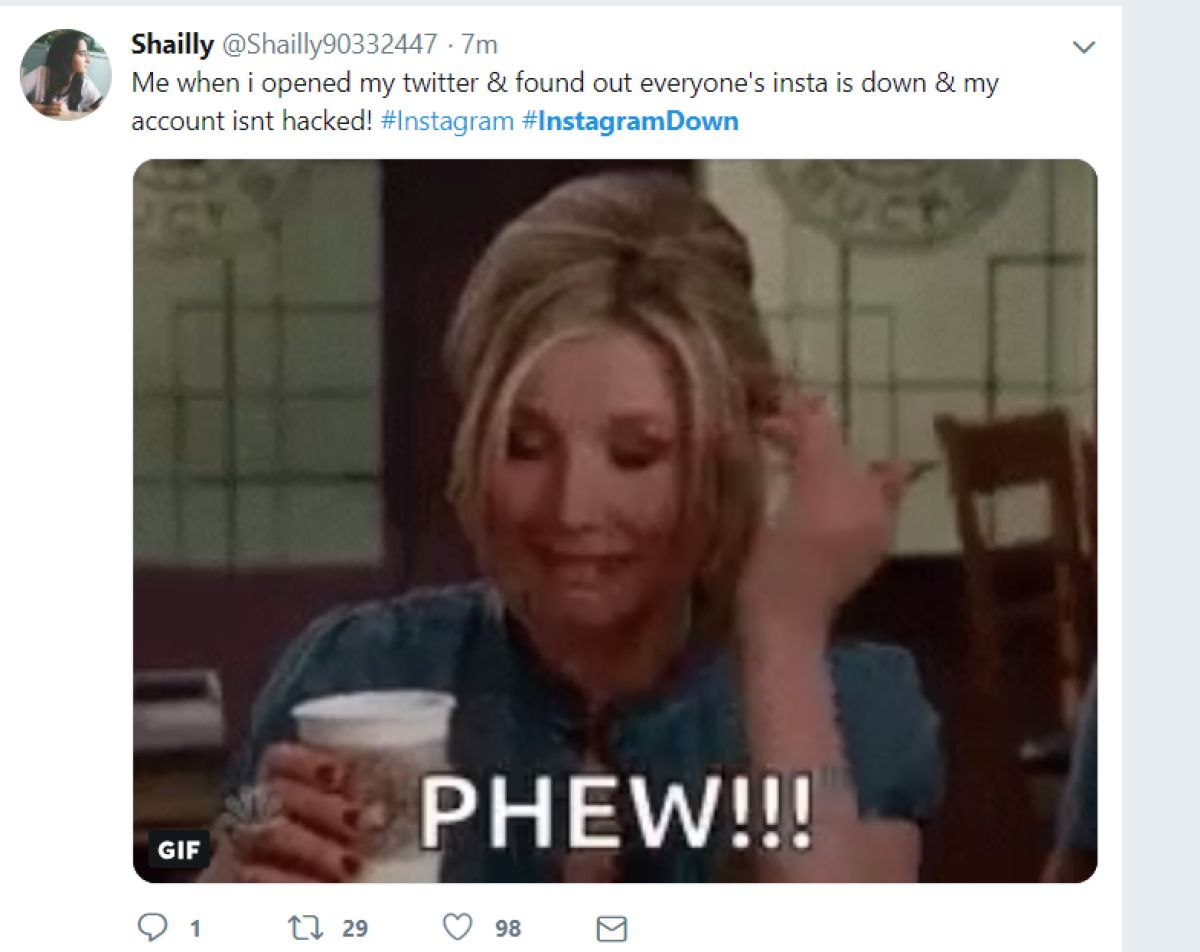Retweet using the retweet arrows icon
1200x952 pixels.
click(302, 929)
